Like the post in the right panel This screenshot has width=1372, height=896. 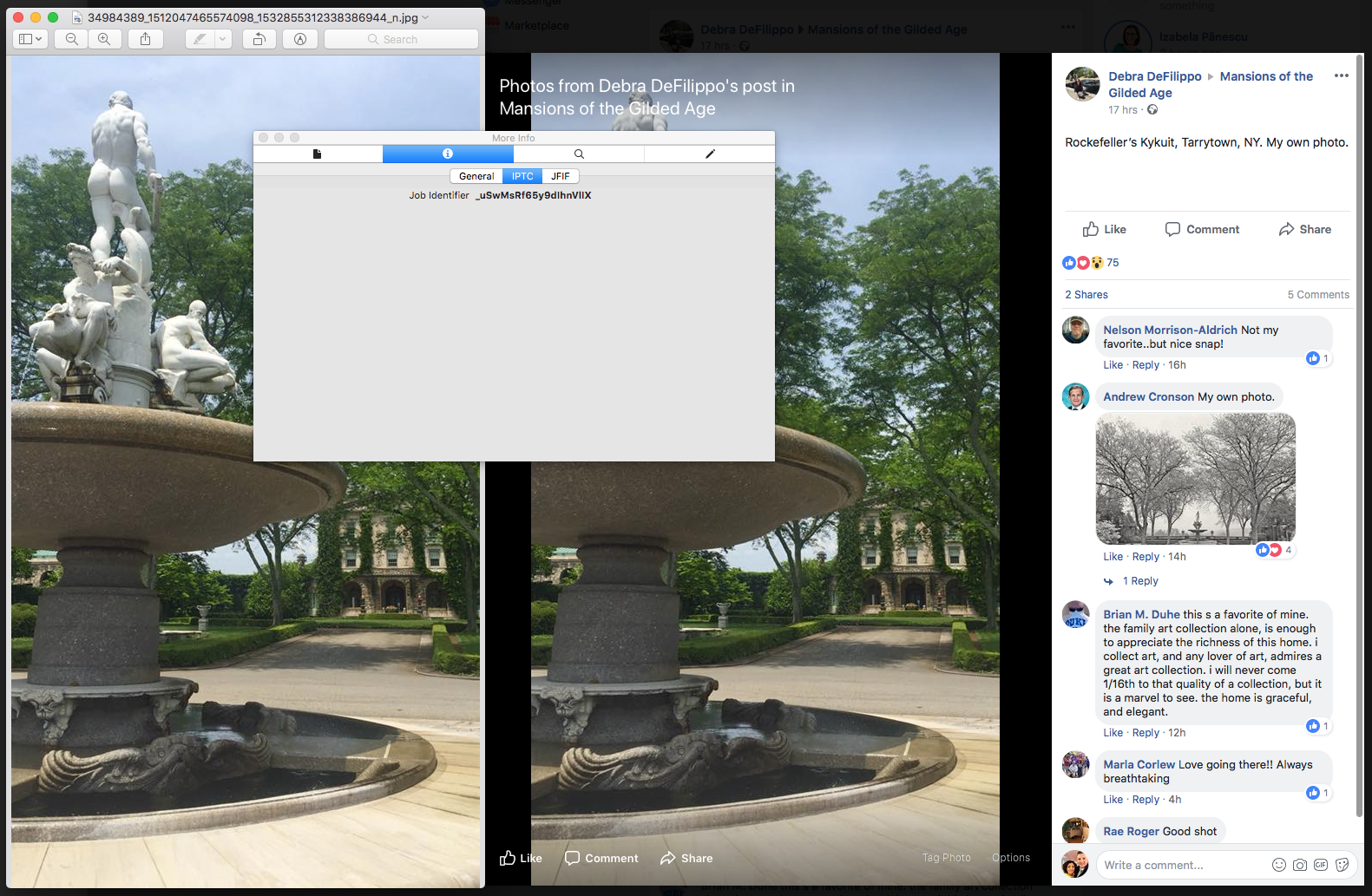[1104, 229]
